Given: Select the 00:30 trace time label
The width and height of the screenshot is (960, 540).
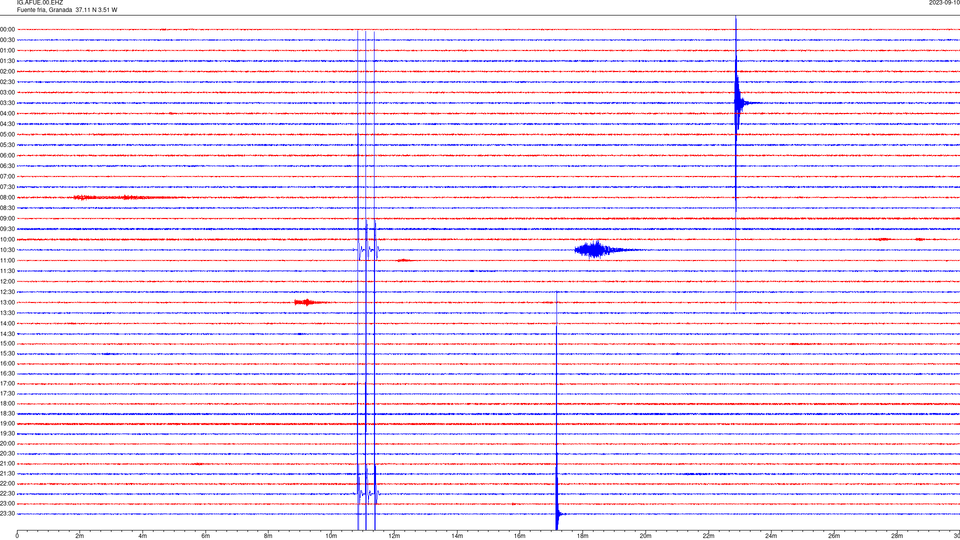Looking at the screenshot, I should [7, 40].
